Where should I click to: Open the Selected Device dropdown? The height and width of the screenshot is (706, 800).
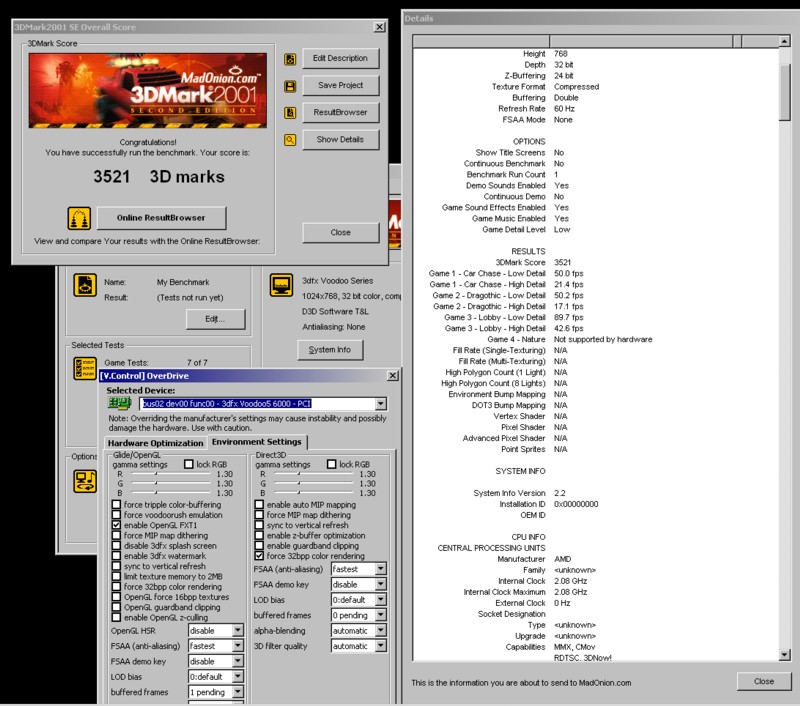click(380, 404)
